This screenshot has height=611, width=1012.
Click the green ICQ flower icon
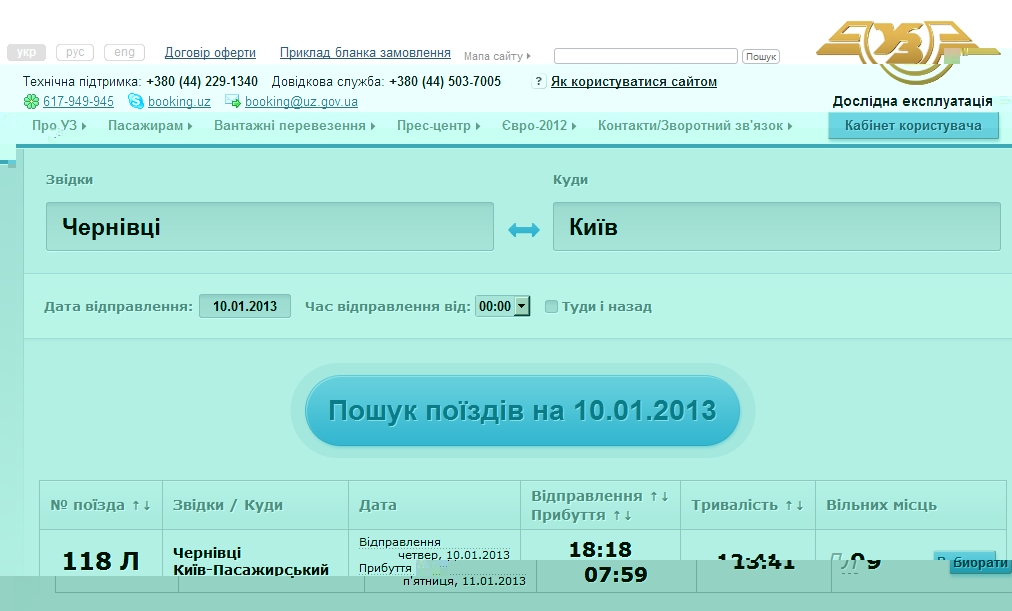[31, 102]
